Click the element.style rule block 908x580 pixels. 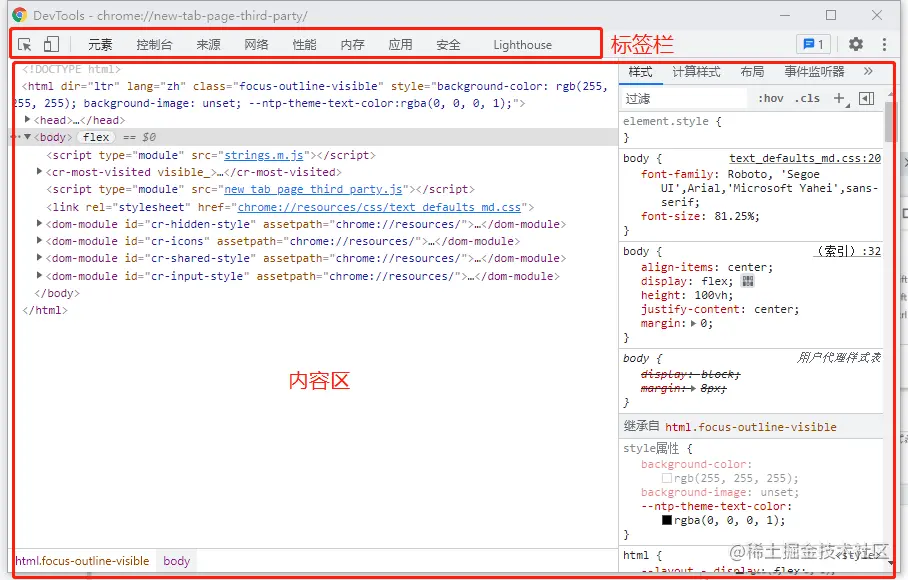point(750,129)
